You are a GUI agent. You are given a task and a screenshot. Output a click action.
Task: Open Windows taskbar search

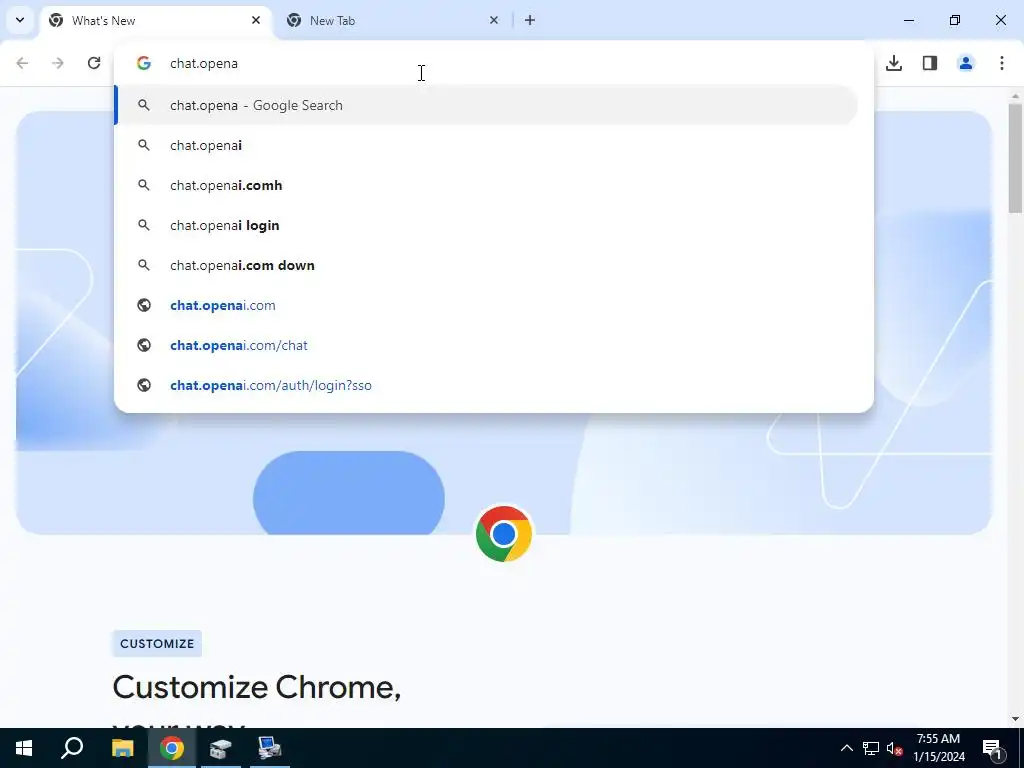(72, 748)
